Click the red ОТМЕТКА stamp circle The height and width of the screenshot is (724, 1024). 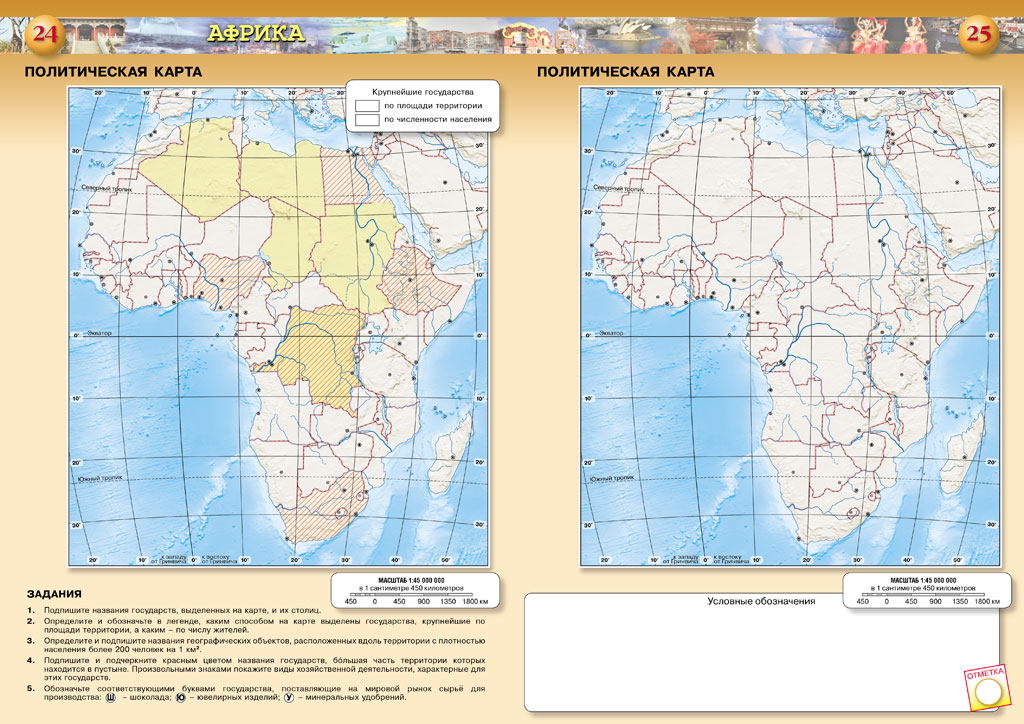(x=987, y=691)
